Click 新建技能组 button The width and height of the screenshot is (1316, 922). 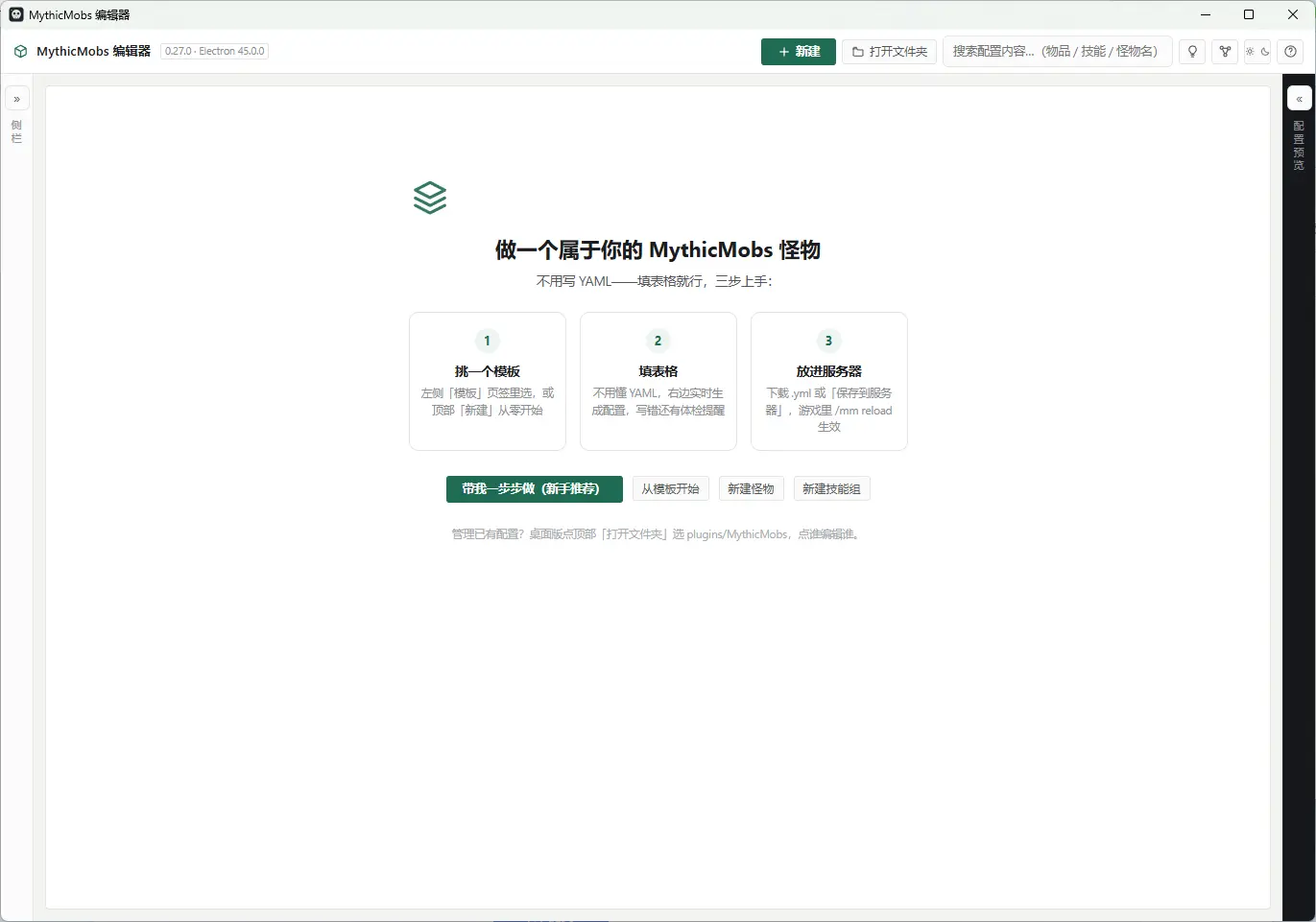tap(832, 489)
